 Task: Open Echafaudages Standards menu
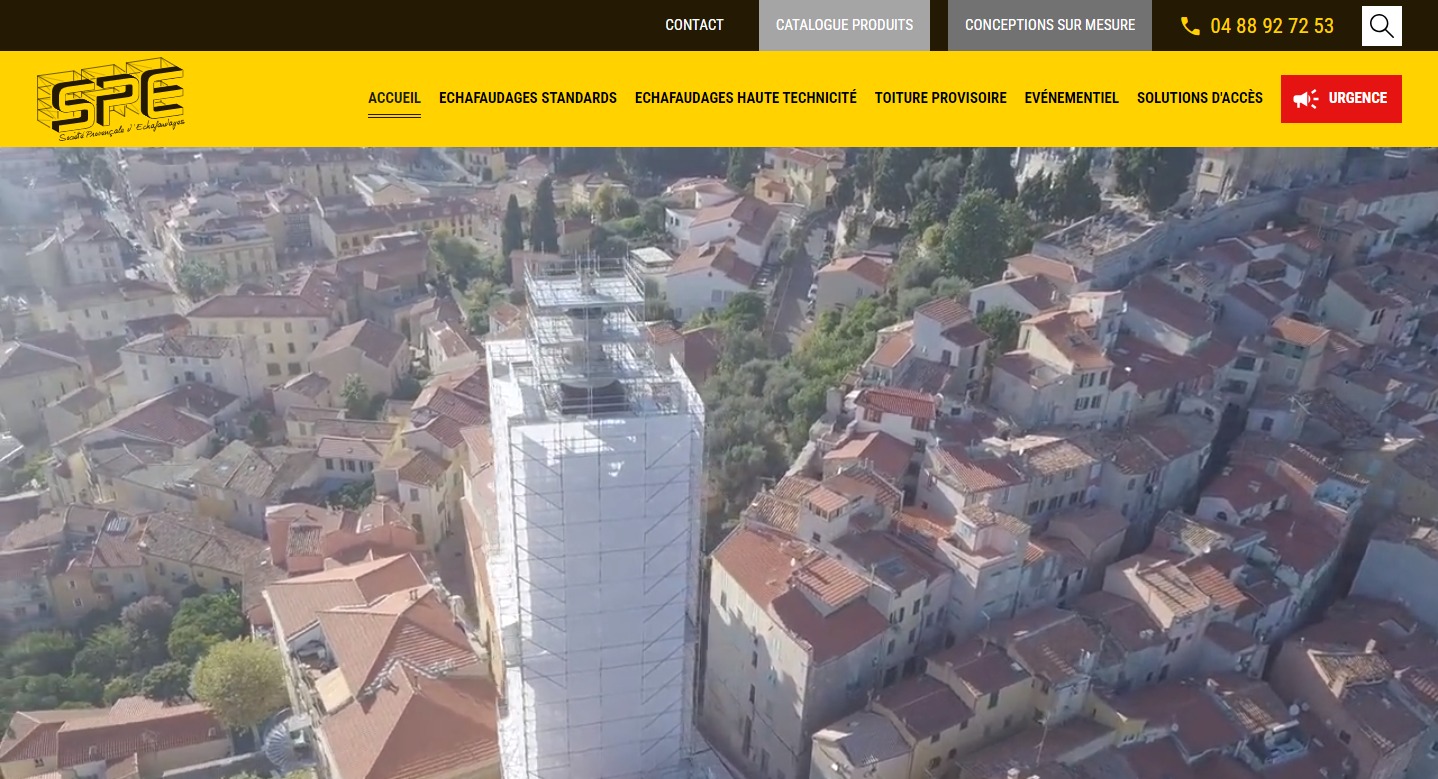point(527,98)
